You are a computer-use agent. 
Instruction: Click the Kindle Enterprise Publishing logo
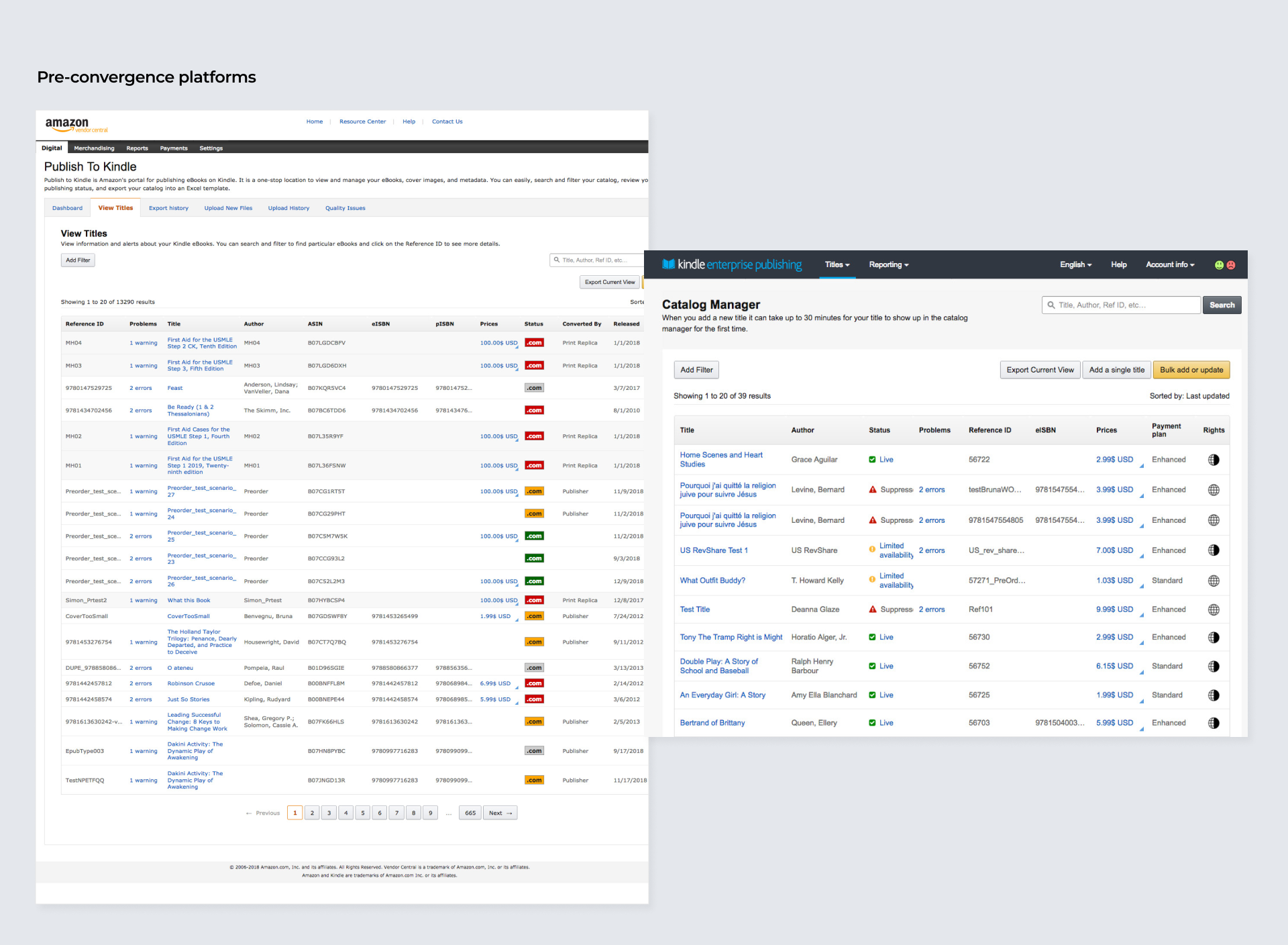(732, 264)
